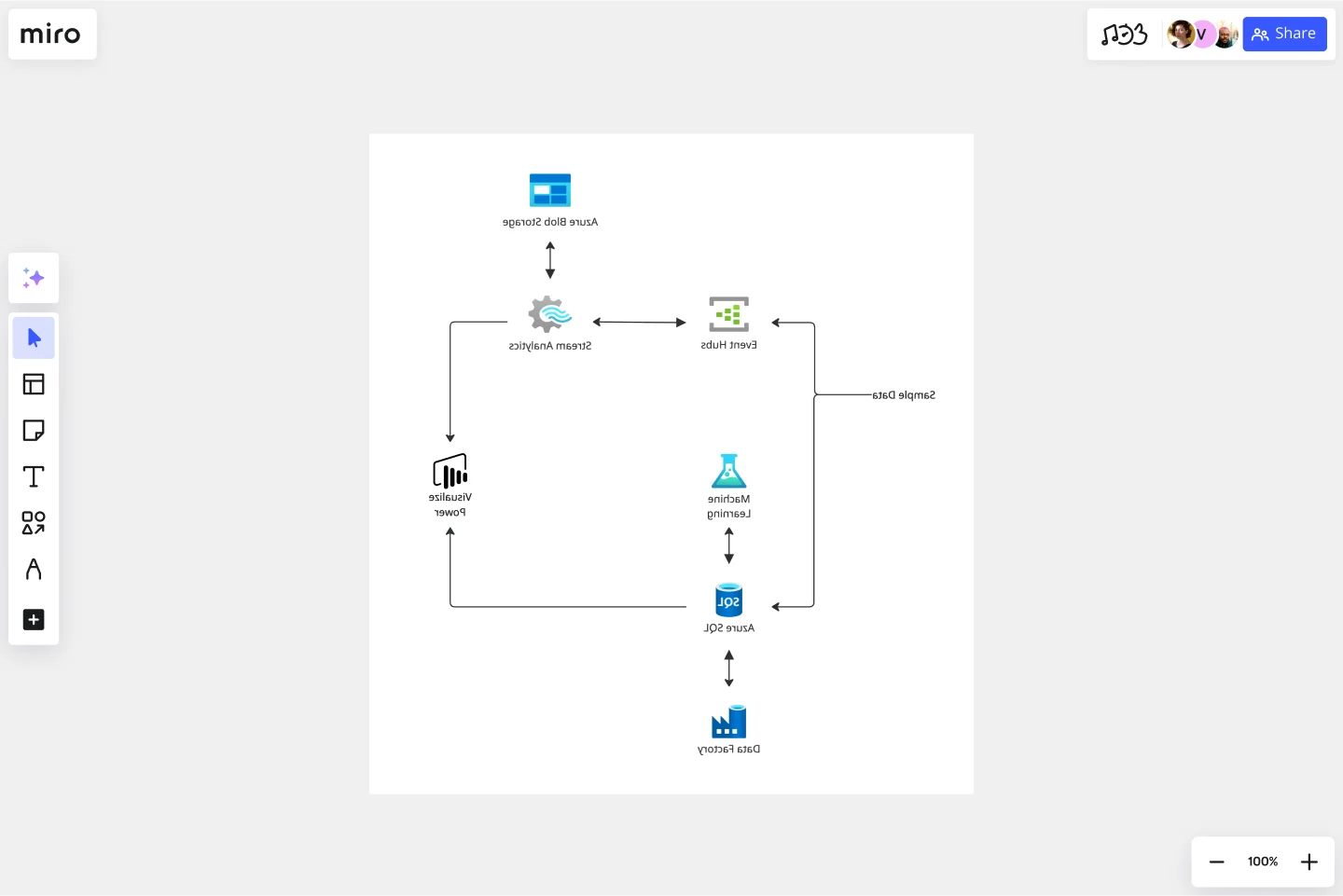Screen dimensions: 1343x896
Task: Click the Share button
Action: [1284, 34]
